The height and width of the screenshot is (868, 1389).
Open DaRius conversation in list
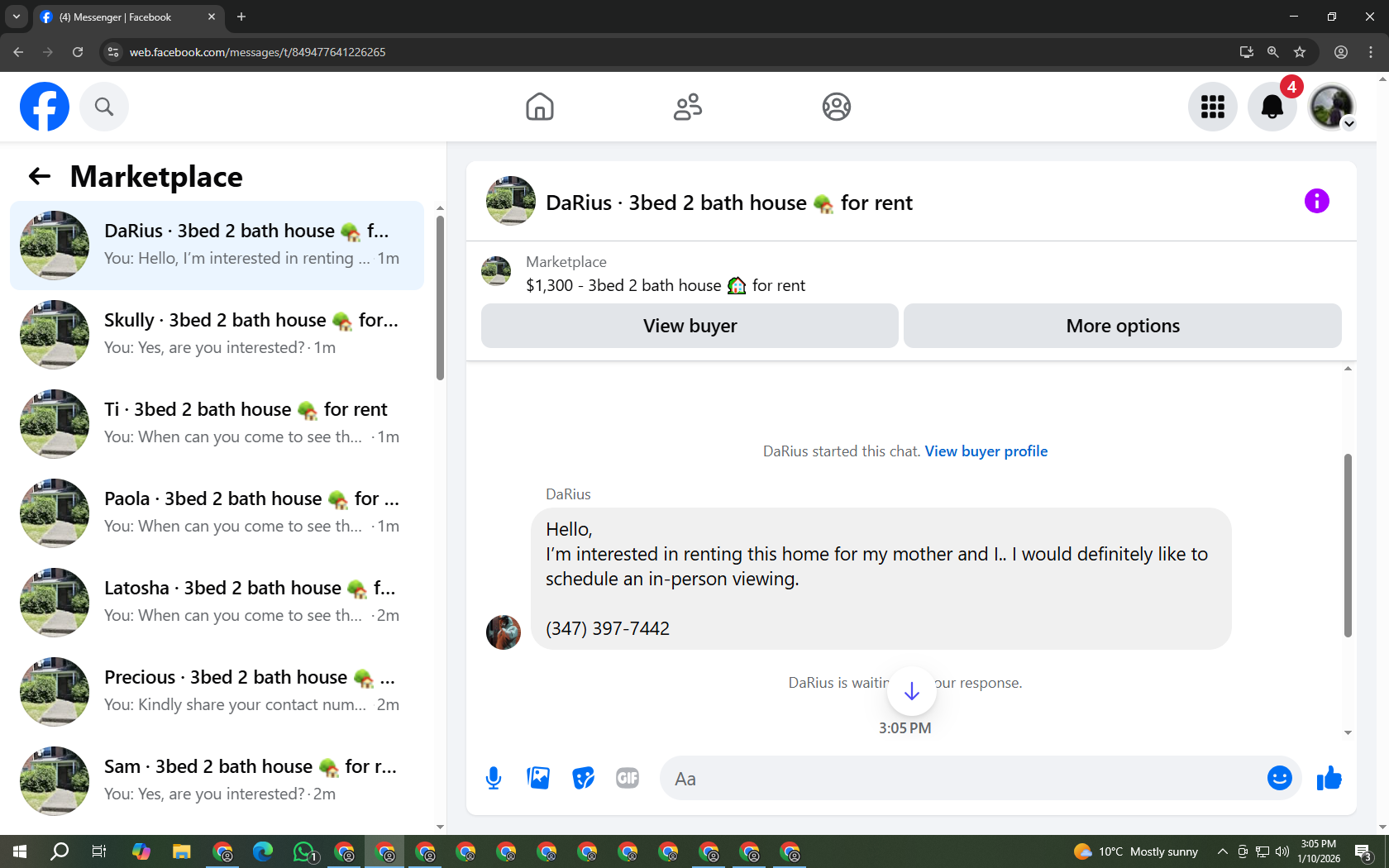click(217, 246)
